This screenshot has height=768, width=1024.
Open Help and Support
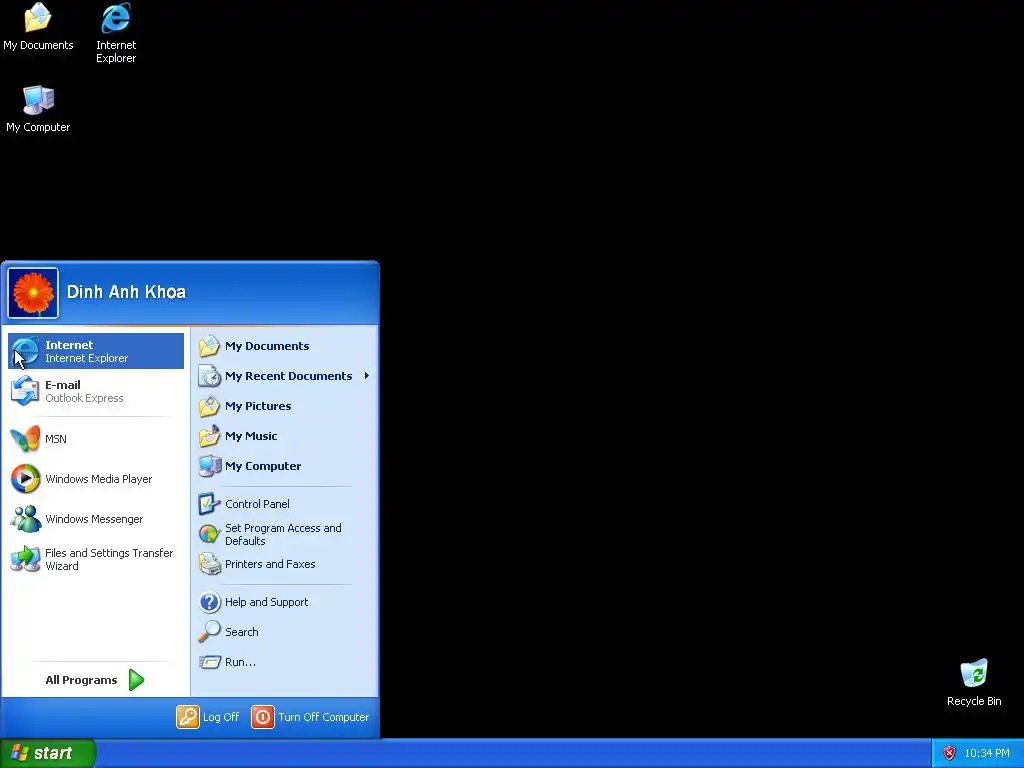tap(285, 602)
